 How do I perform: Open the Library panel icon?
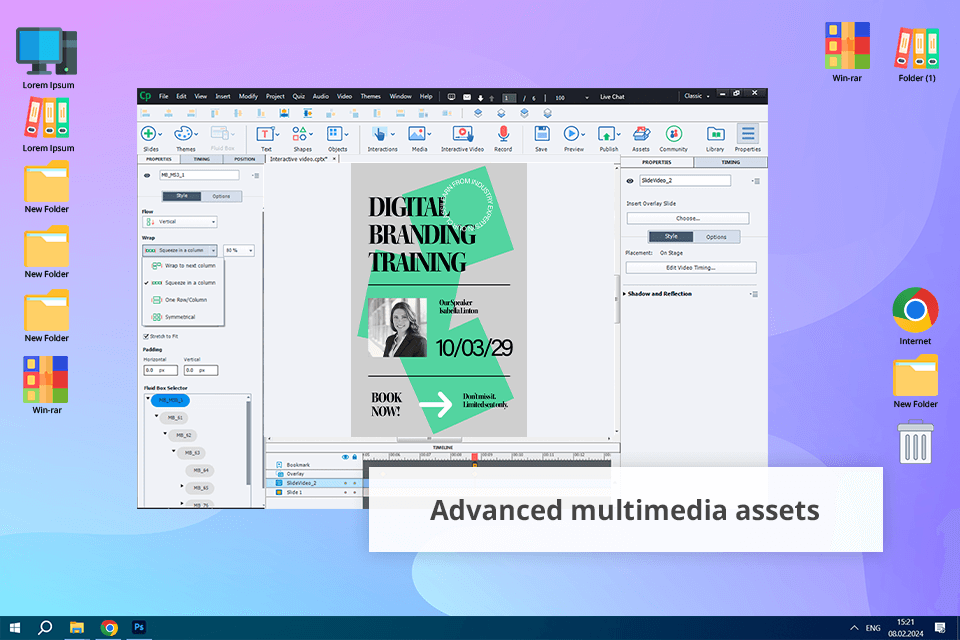pyautogui.click(x=715, y=134)
